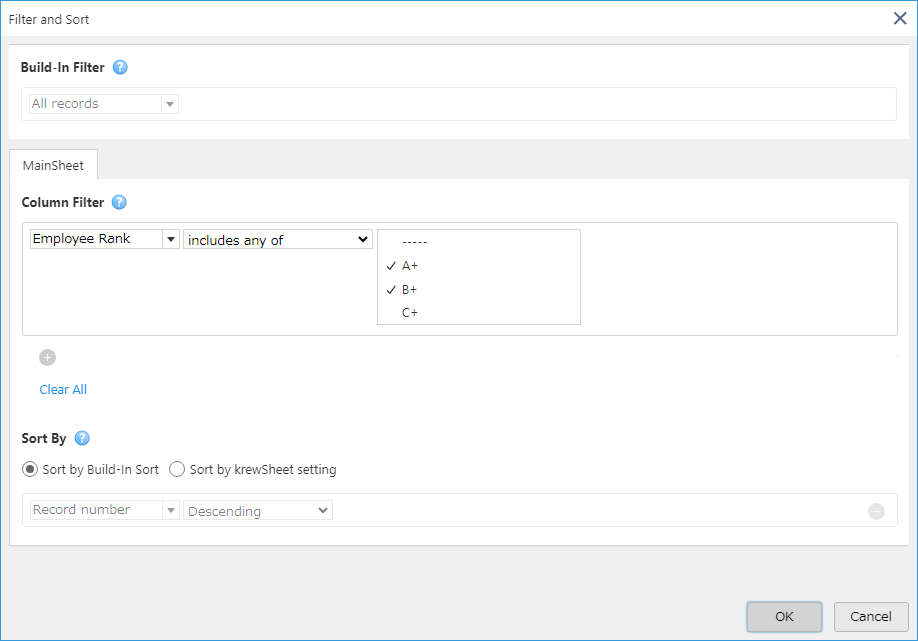Click the help icon next to Build-In Filter
This screenshot has width=918, height=641.
click(120, 67)
